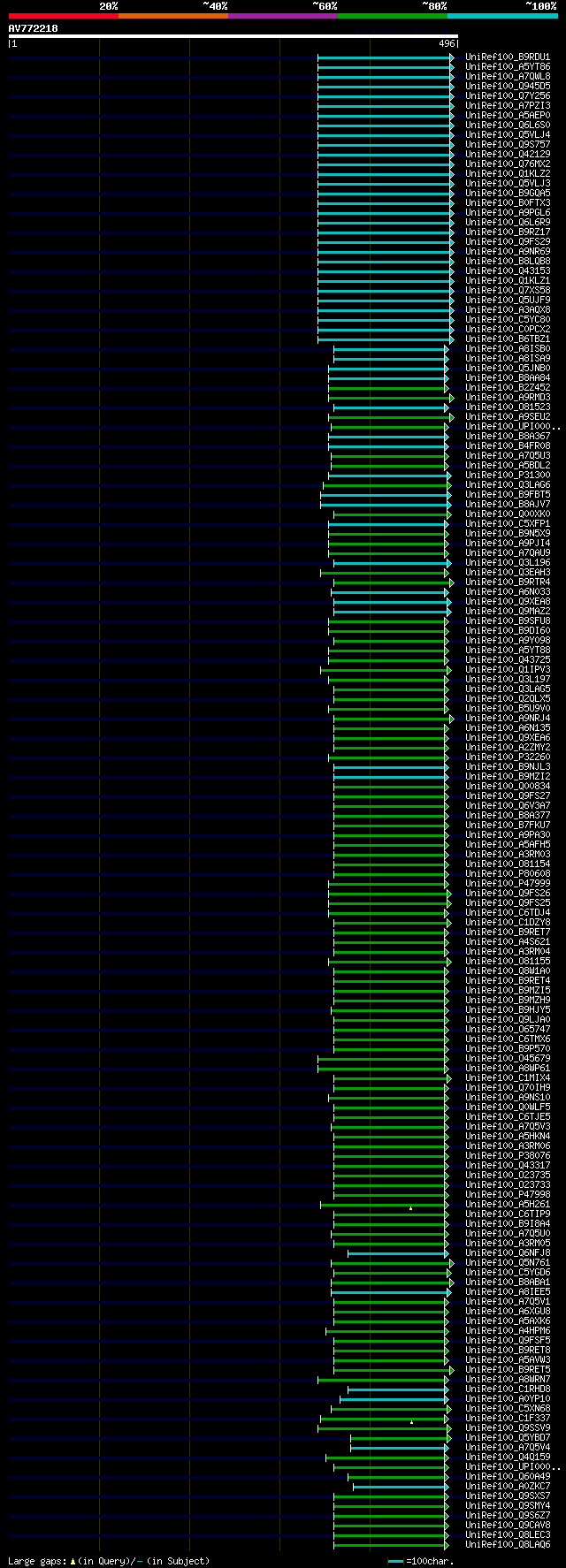Screen dimensions: 566x1568
Task: Click the query label AV772218
Action: (34, 28)
